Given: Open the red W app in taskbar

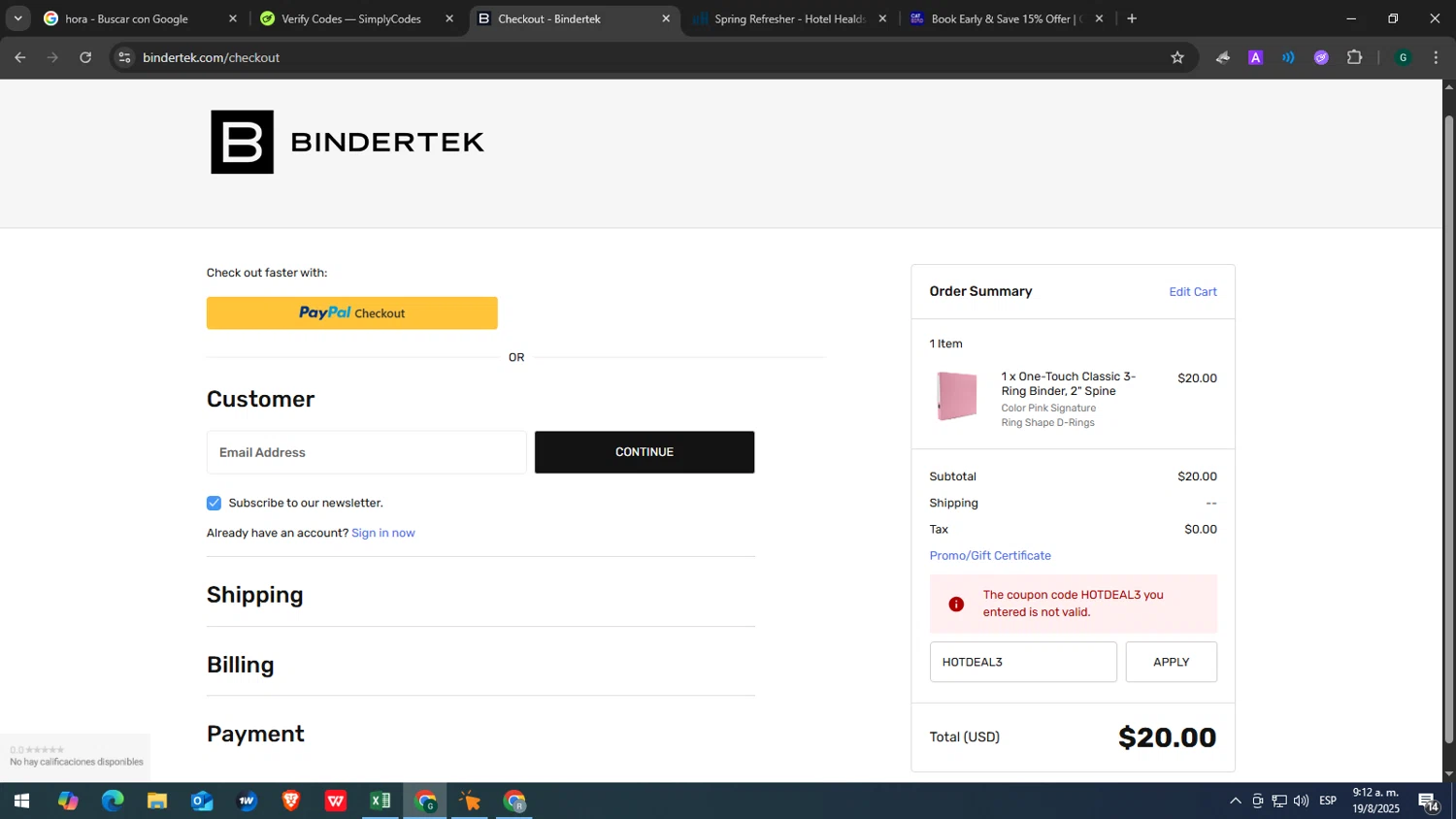Looking at the screenshot, I should (x=336, y=801).
